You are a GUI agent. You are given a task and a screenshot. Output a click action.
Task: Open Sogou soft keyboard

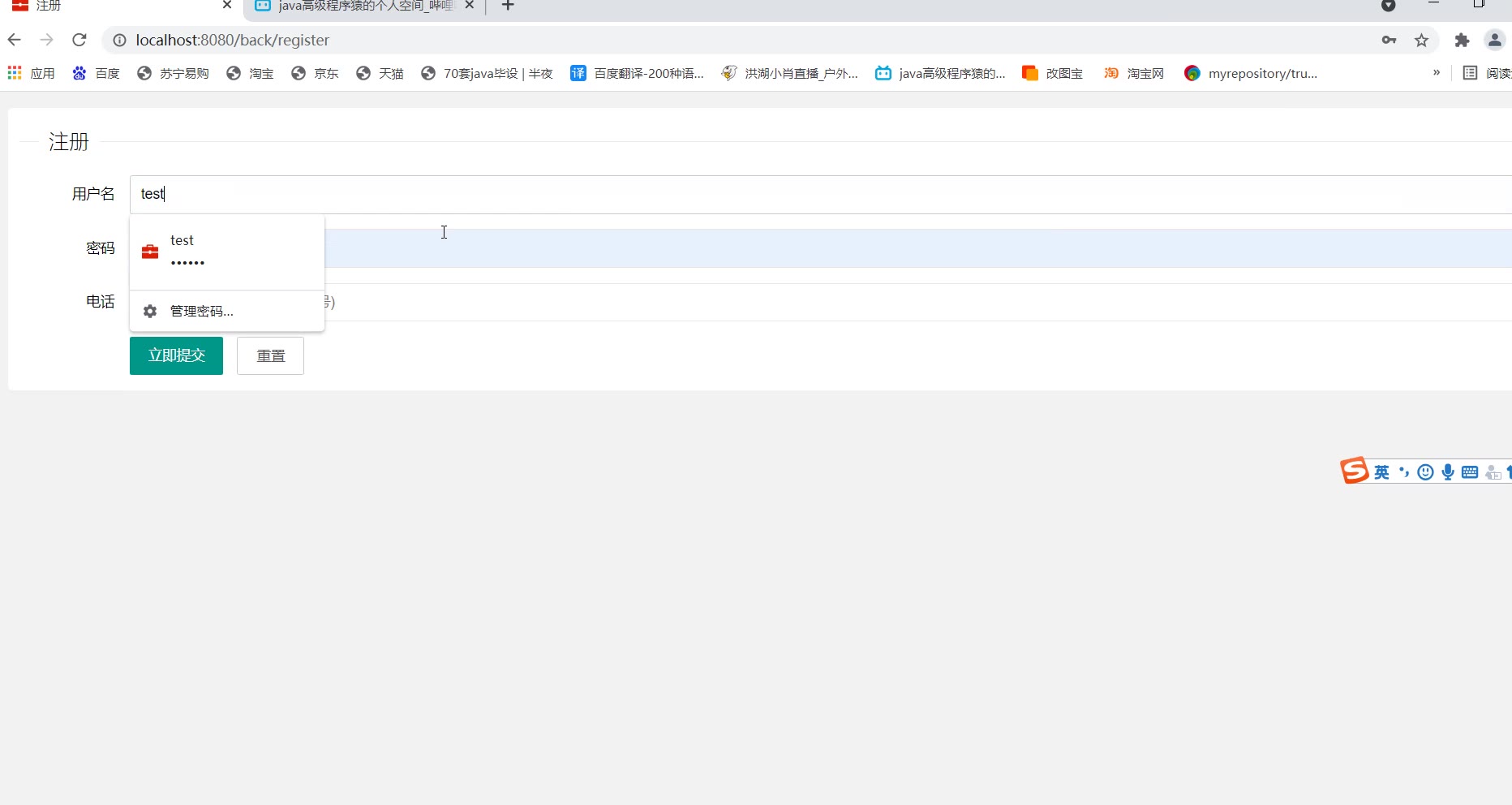(x=1470, y=472)
